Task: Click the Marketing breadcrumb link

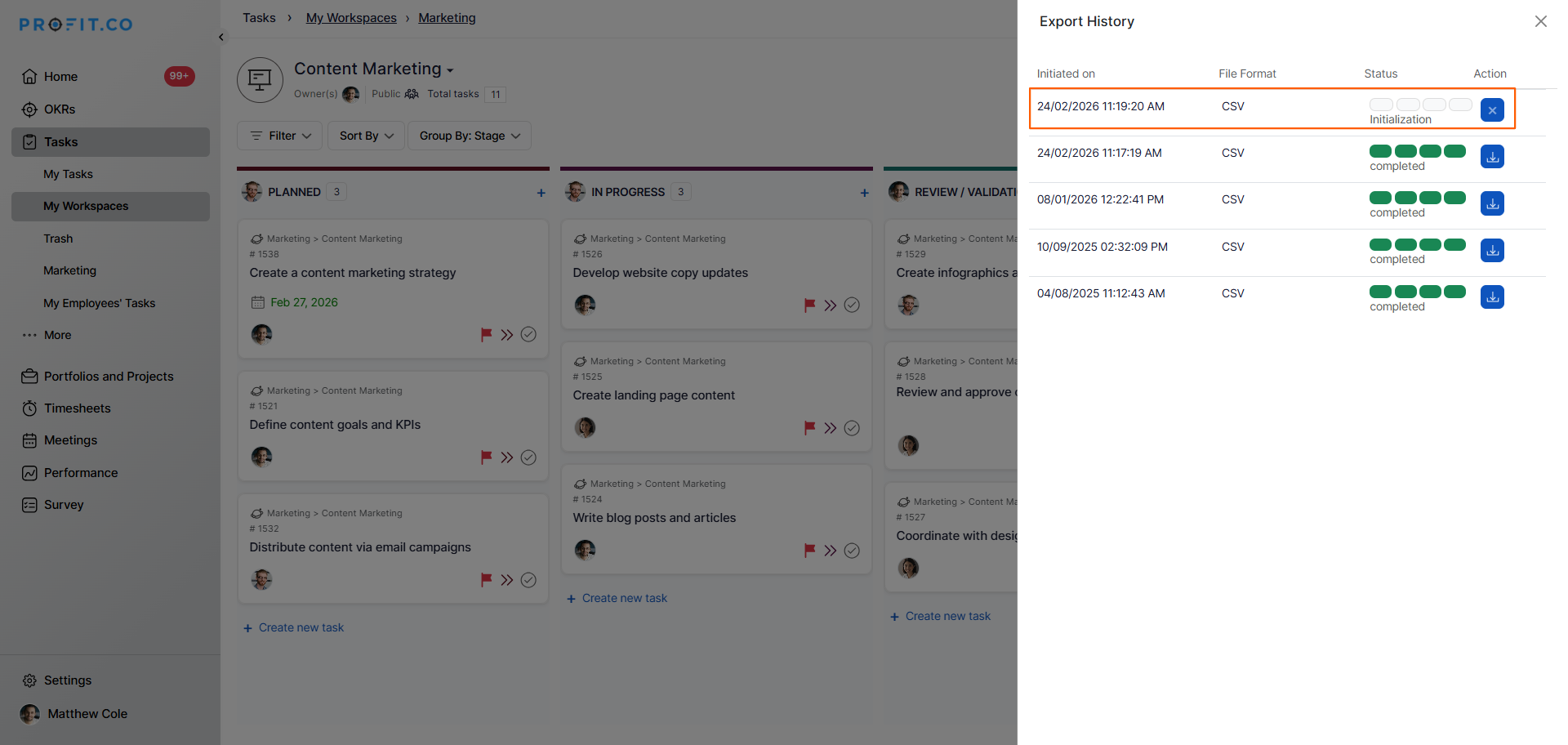Action: click(447, 18)
